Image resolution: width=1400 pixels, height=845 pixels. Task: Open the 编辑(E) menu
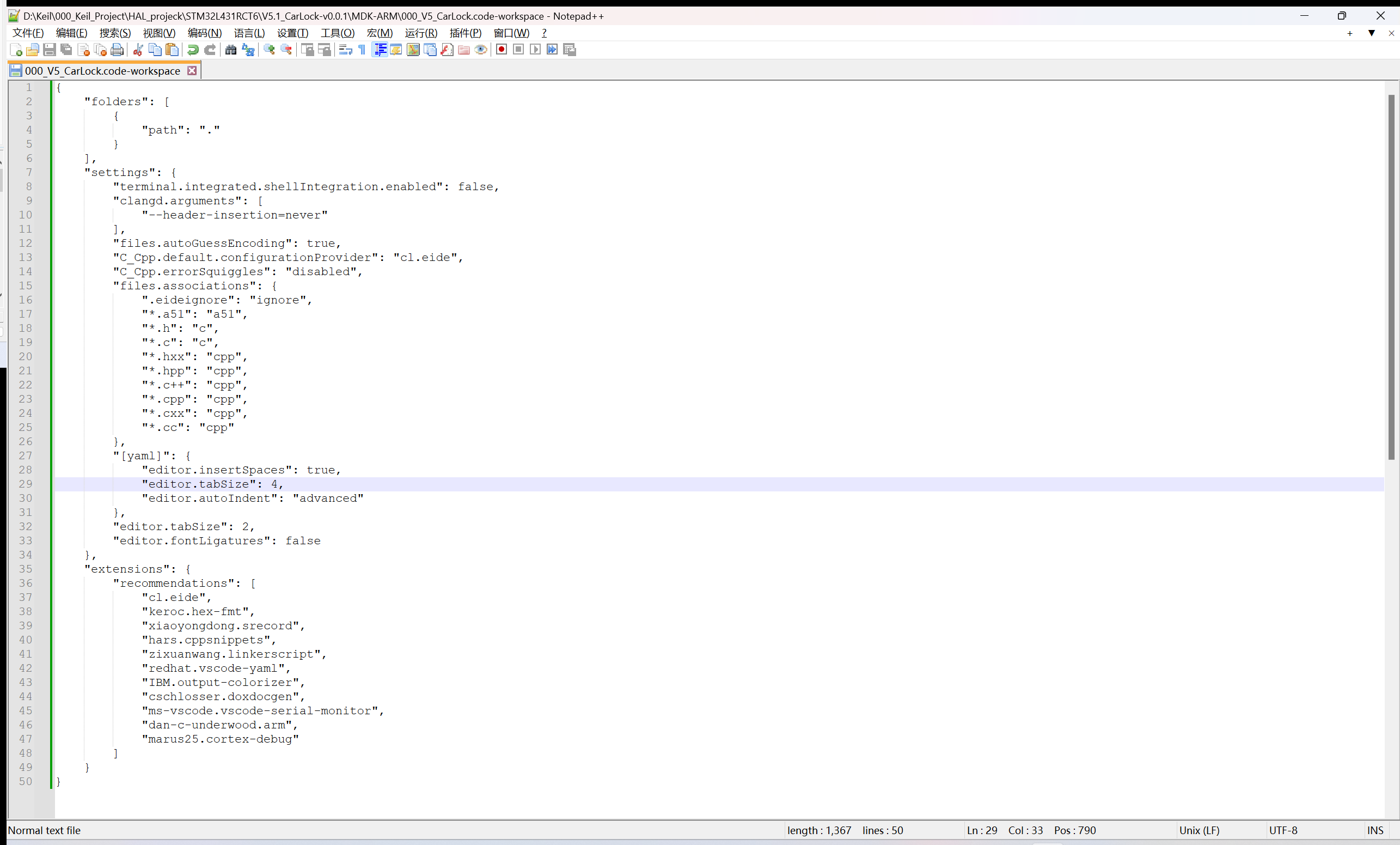point(71,33)
